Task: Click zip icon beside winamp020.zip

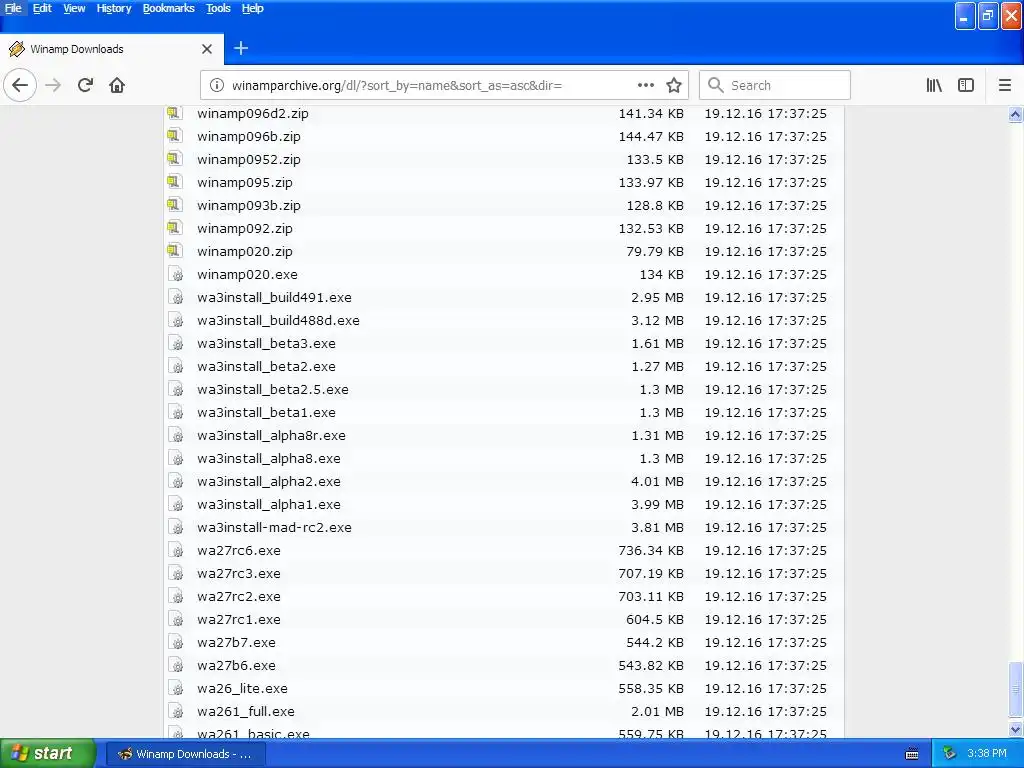Action: 174,251
